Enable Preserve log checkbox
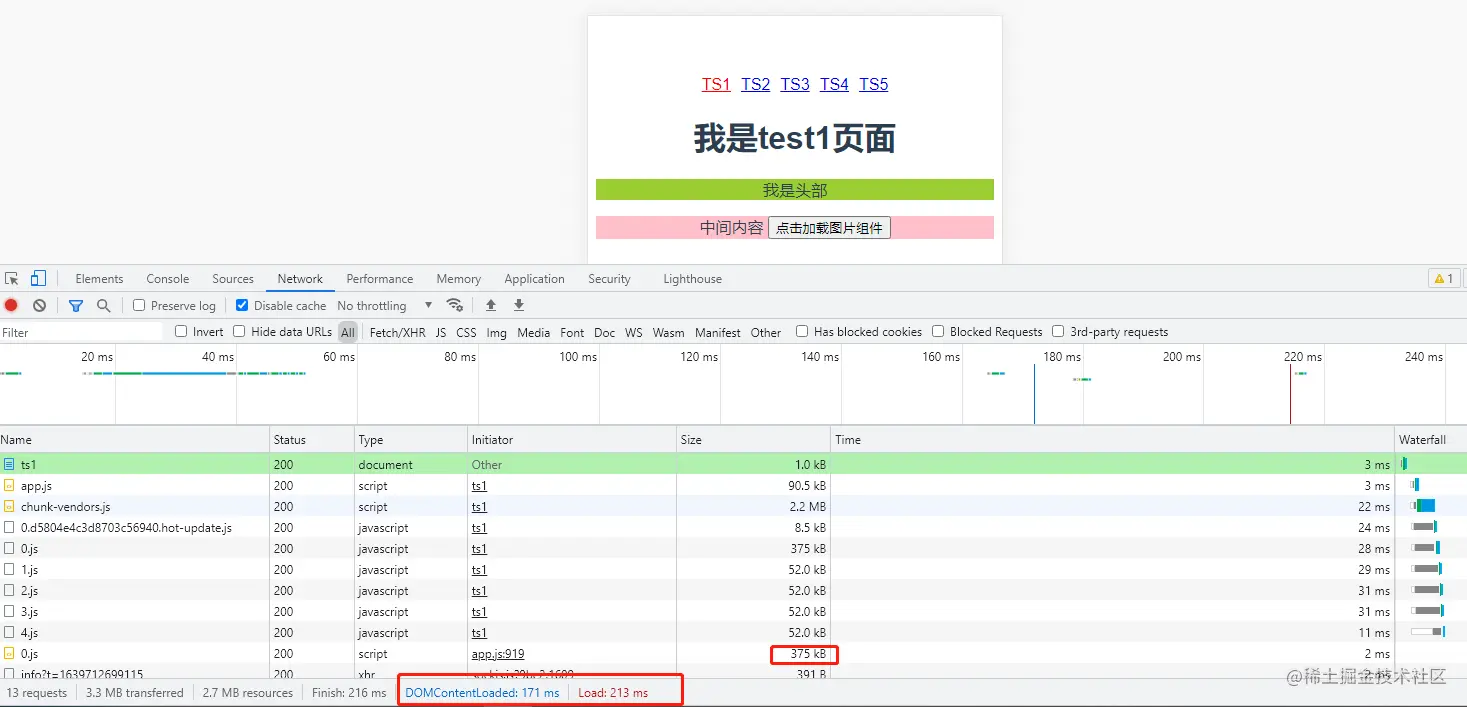This screenshot has height=707, width=1467. pos(139,305)
